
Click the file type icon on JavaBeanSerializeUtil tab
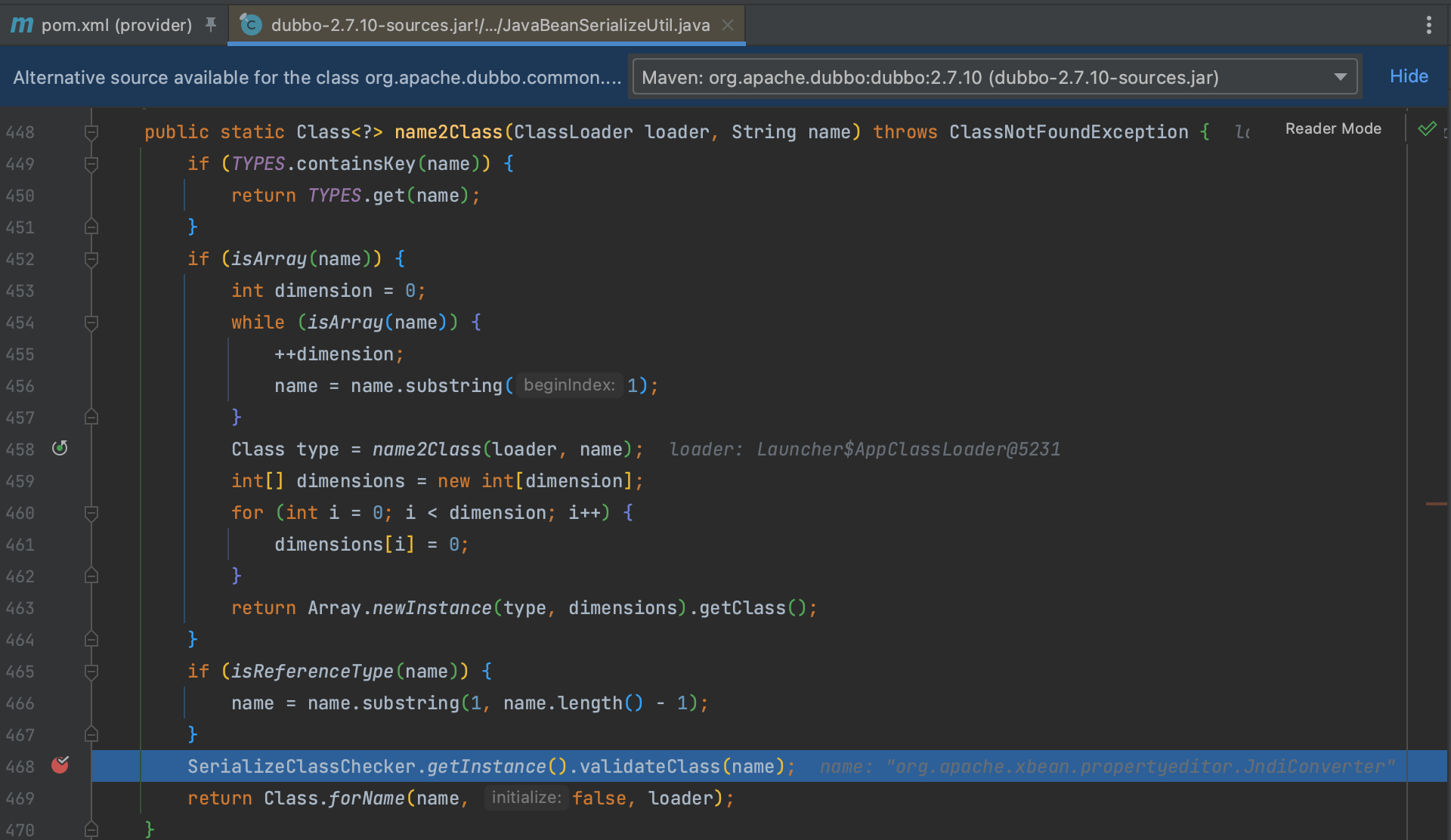[x=251, y=25]
